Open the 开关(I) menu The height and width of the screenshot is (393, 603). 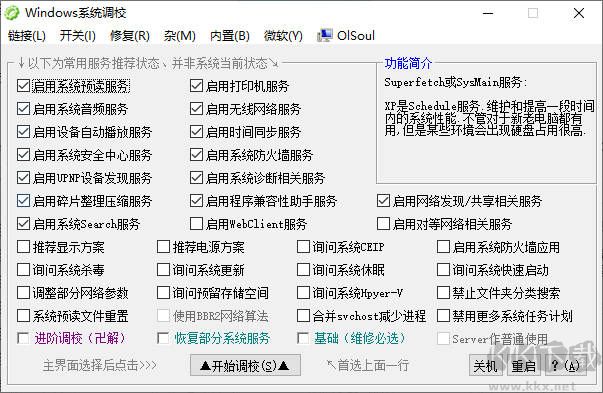point(78,36)
